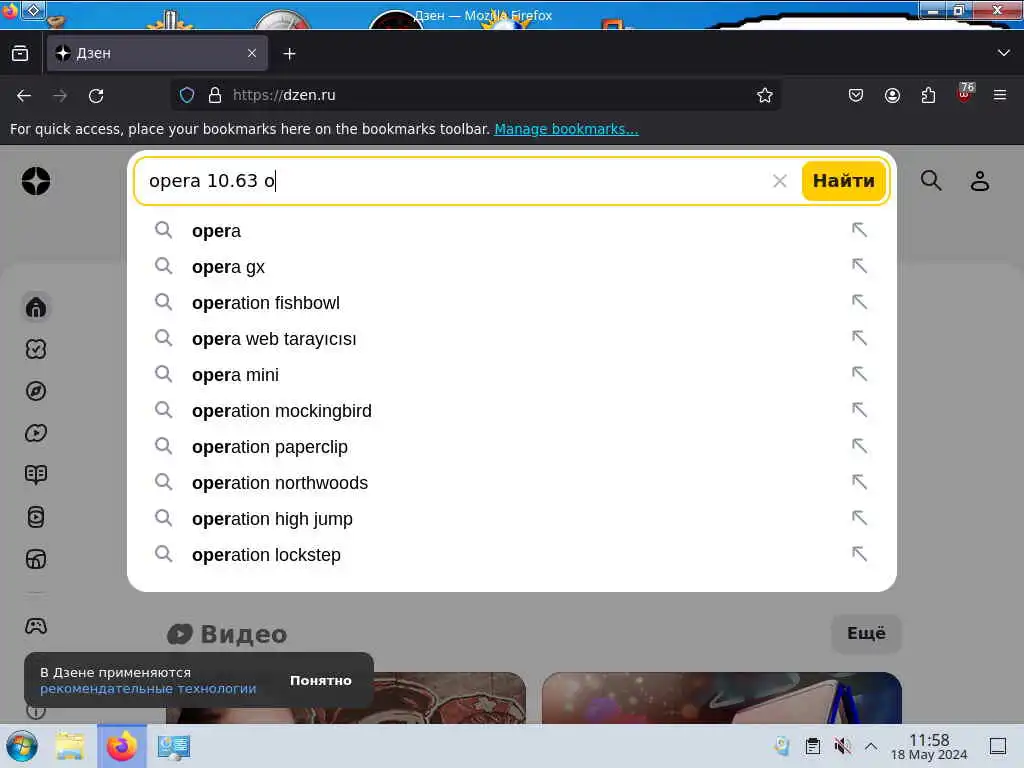Bookmark this page with the star
The image size is (1024, 768).
click(x=765, y=95)
